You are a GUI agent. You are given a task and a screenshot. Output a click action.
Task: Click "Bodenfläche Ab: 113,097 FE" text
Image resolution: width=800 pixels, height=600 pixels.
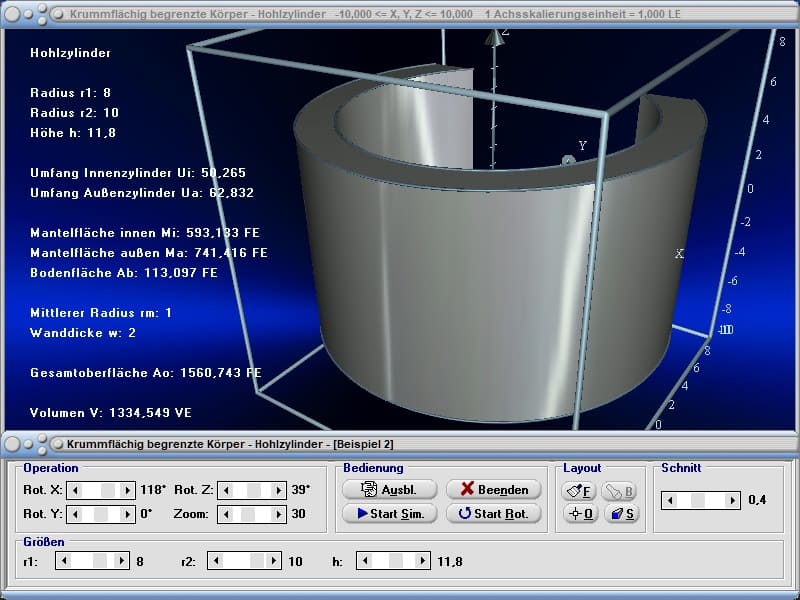pos(124,272)
